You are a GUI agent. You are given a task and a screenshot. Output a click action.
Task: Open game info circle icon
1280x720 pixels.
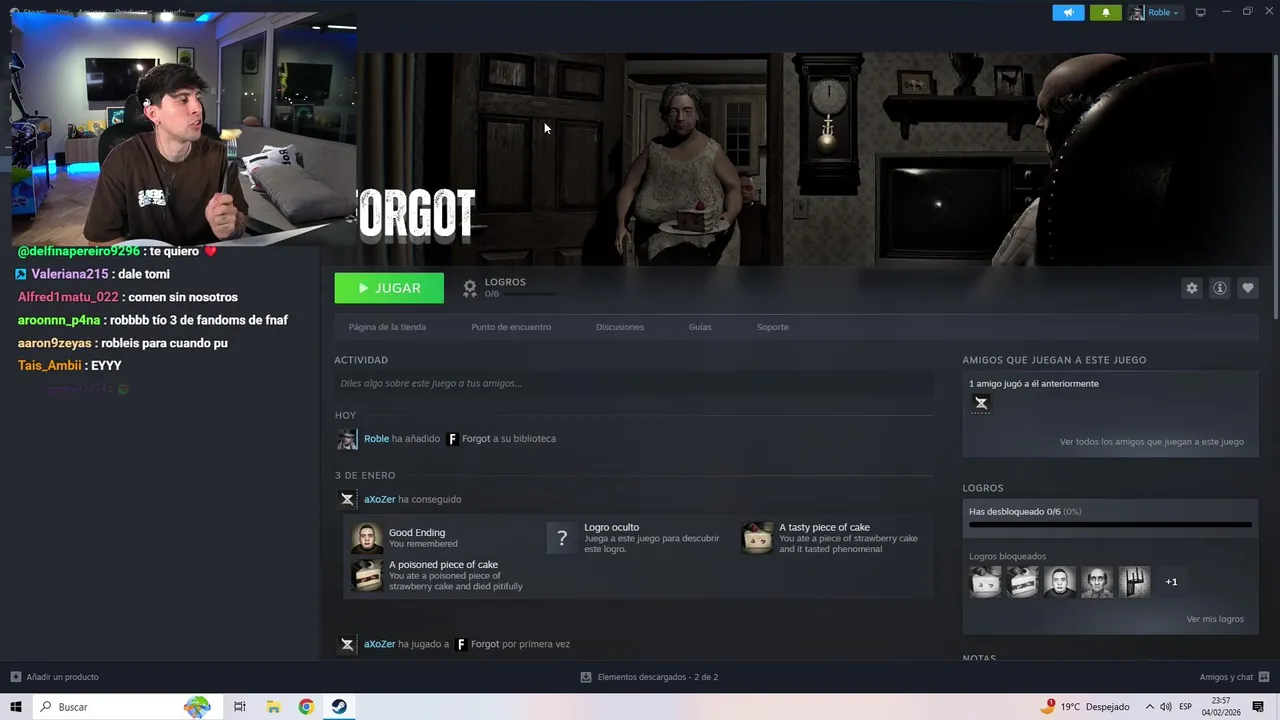[1219, 288]
